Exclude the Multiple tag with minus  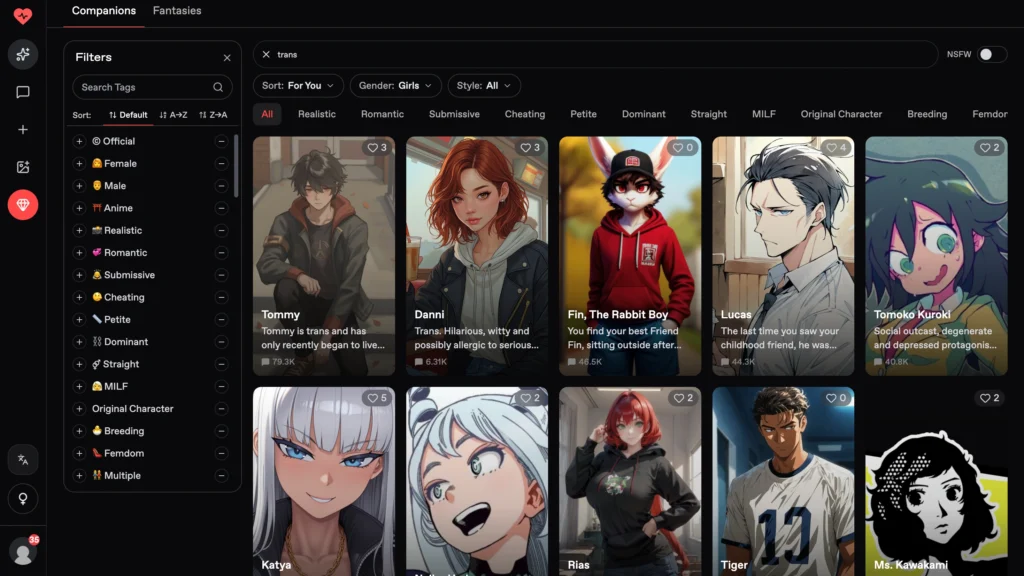(221, 475)
